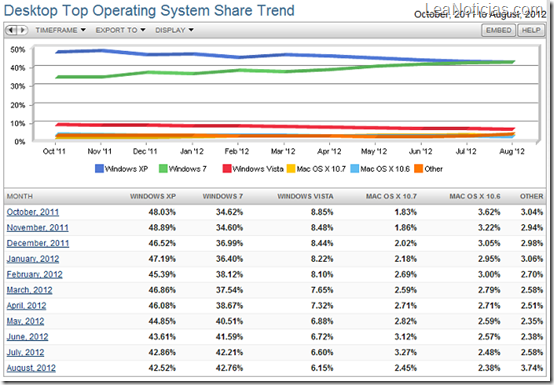Open the June, 2012 link

tap(27, 337)
